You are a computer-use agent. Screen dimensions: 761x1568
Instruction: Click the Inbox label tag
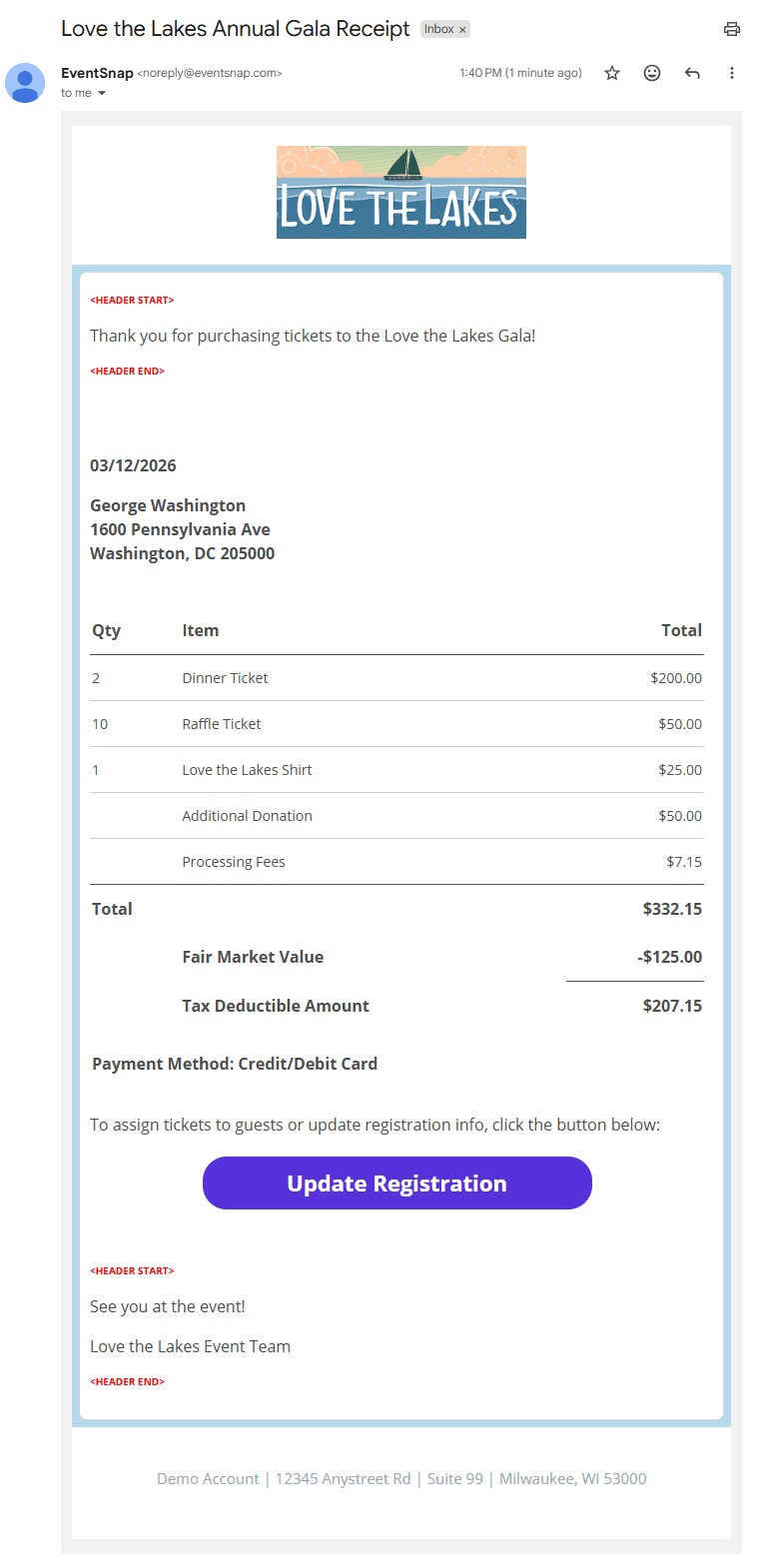pos(438,29)
